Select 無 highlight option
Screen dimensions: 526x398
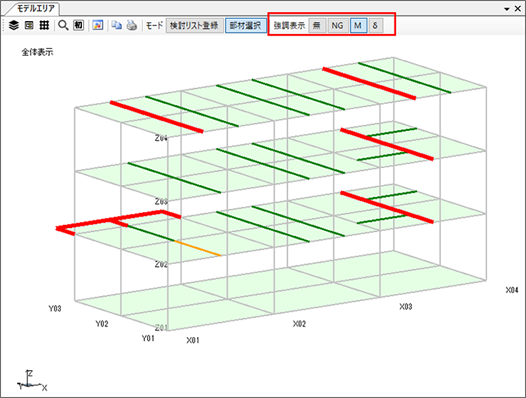317,26
